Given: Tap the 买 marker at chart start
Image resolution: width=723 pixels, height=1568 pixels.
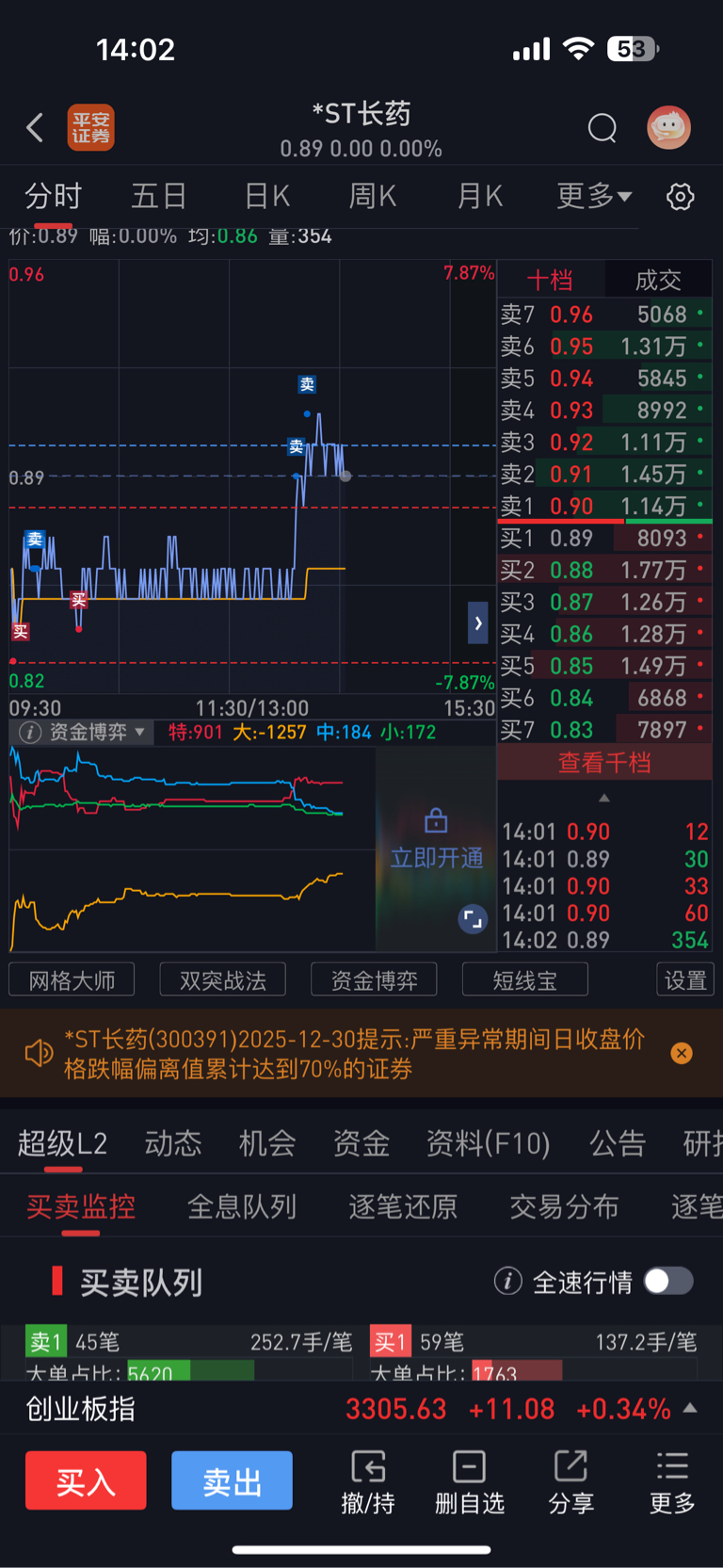Looking at the screenshot, I should pyautogui.click(x=21, y=632).
